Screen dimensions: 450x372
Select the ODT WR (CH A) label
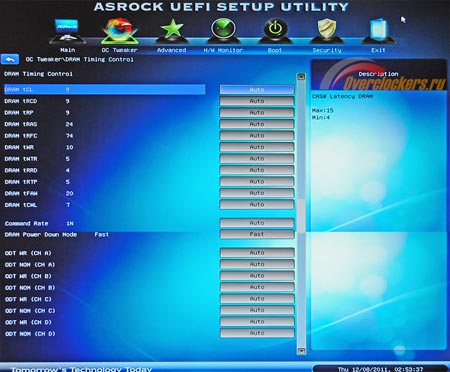click(x=28, y=253)
